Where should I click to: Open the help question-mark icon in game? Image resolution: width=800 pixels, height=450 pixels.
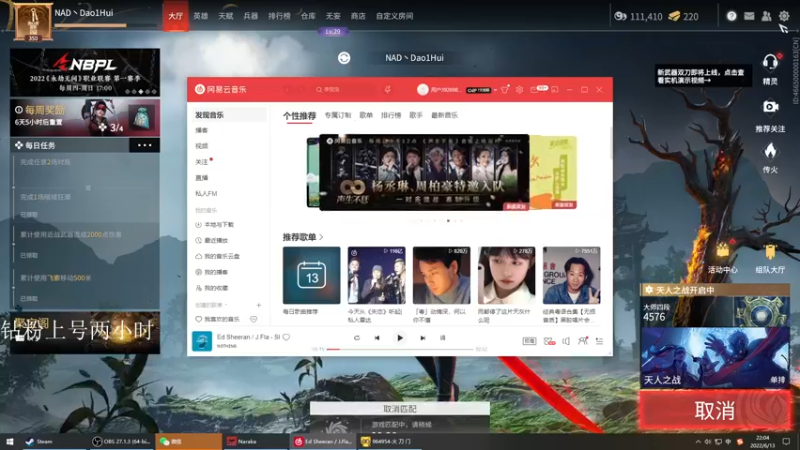[x=731, y=16]
